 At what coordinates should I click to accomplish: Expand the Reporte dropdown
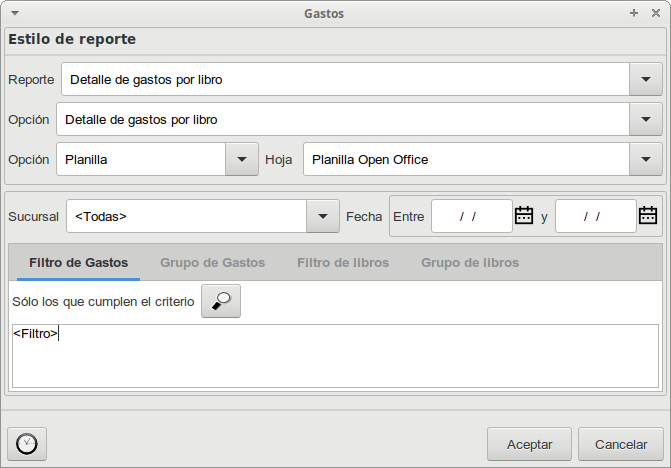pos(646,79)
